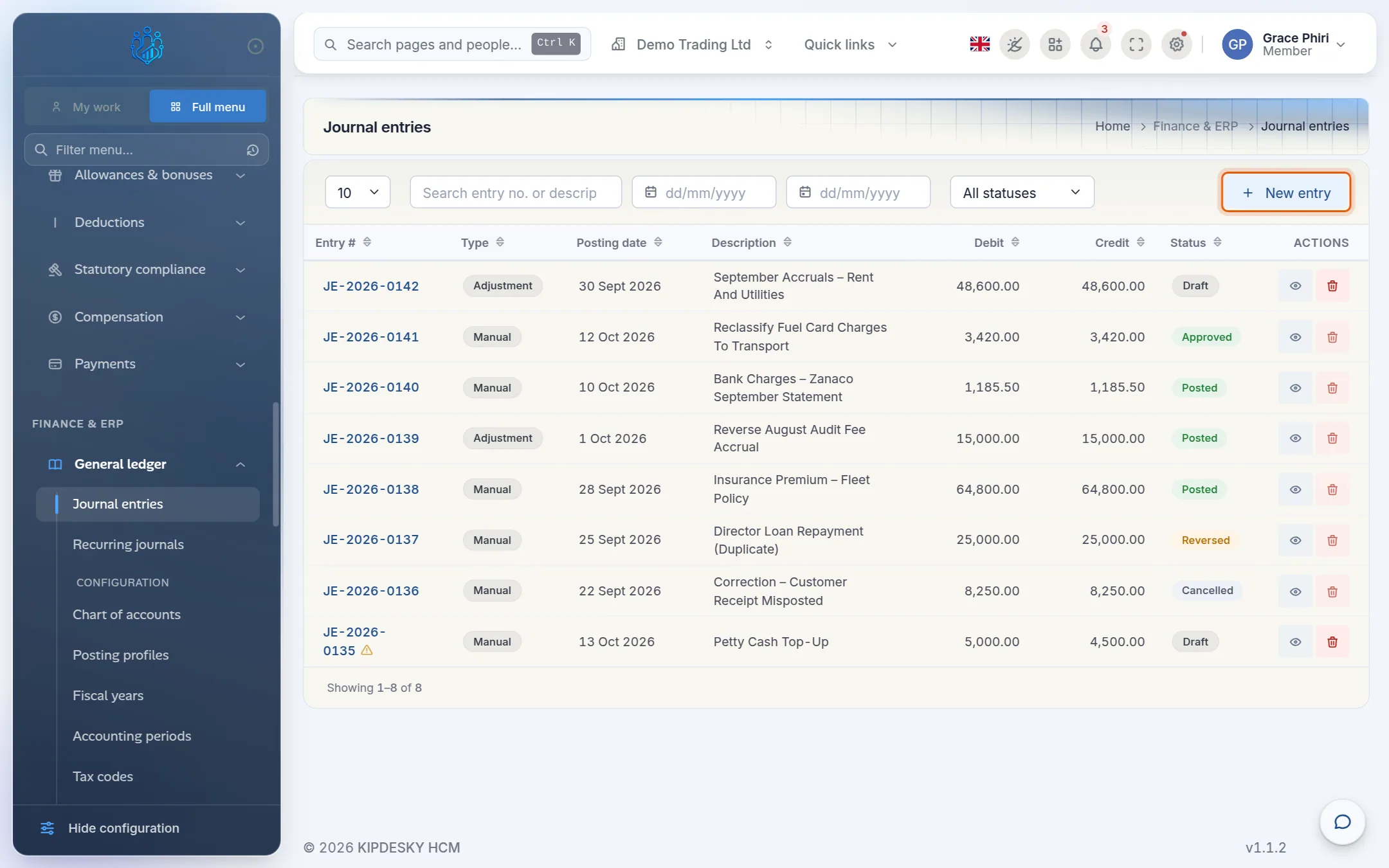Viewport: 1389px width, 868px height.
Task: Enter fullscreen mode icon
Action: click(1136, 44)
